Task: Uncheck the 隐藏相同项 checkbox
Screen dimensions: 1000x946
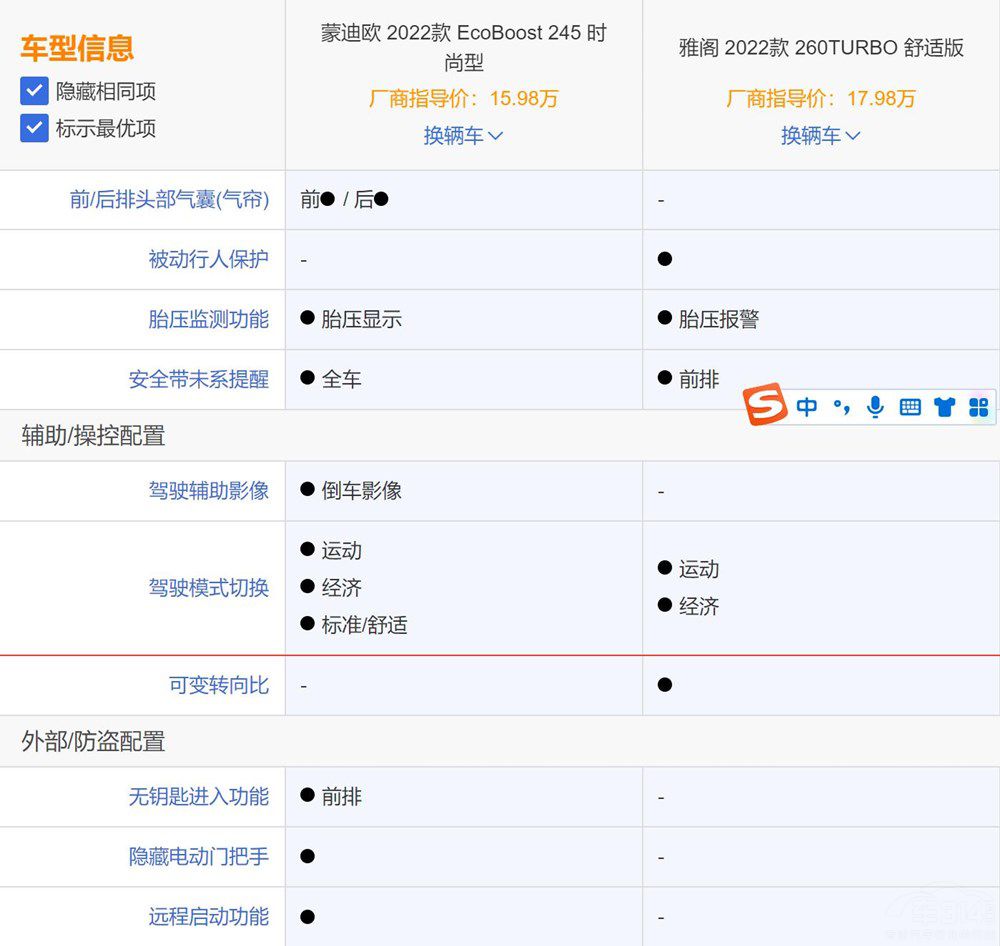Action: (34, 92)
